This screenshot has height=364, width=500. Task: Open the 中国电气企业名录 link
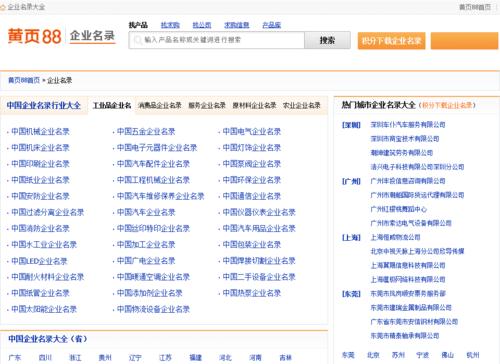pos(252,131)
